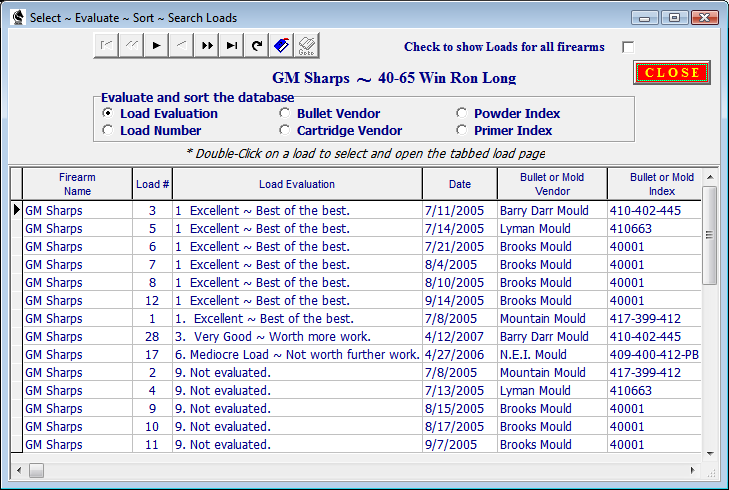Click vertical scrollbar down arrow
This screenshot has height=490, width=729.
(710, 454)
